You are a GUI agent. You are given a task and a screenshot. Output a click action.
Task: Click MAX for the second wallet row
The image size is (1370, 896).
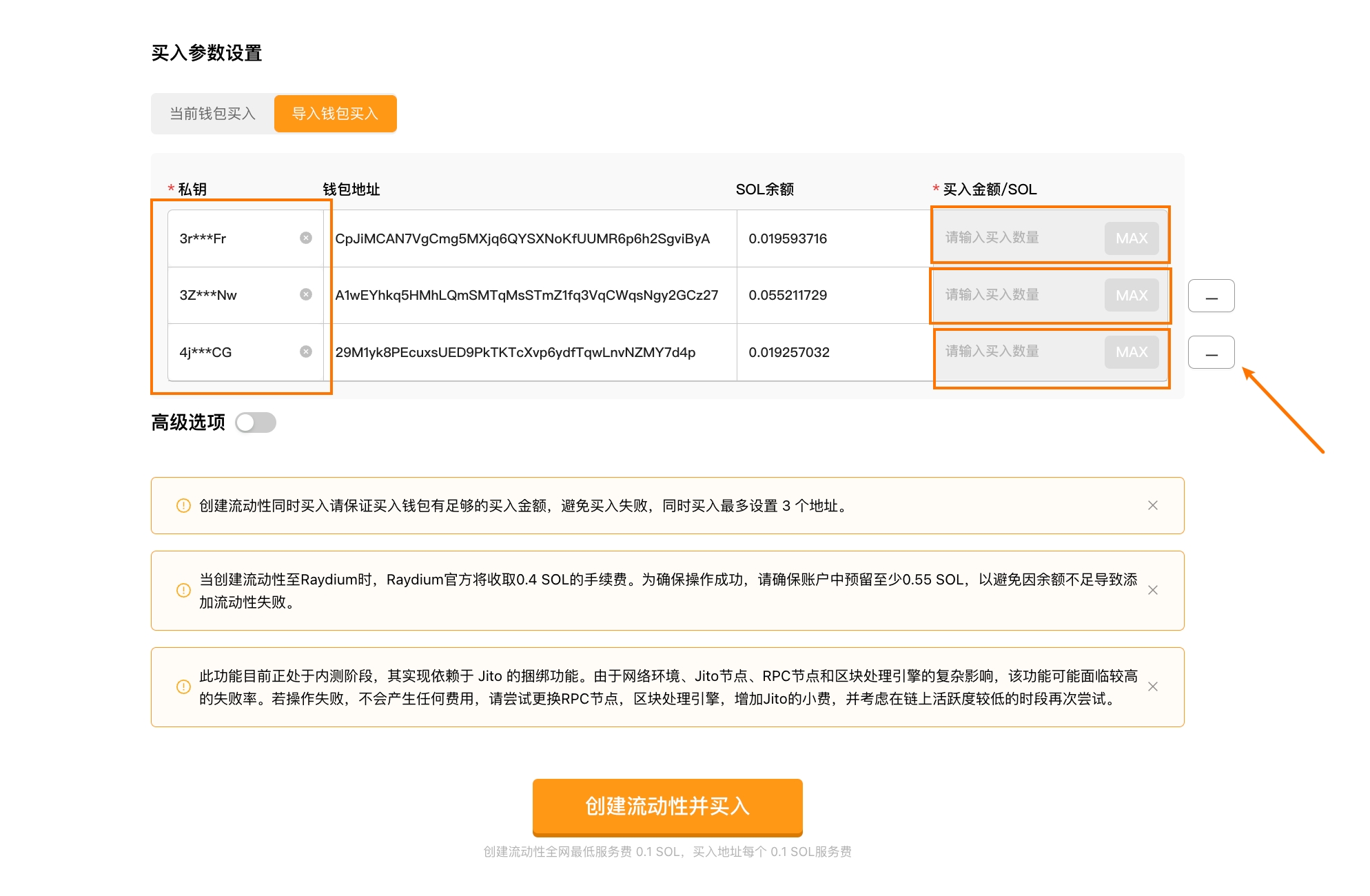coord(1131,296)
